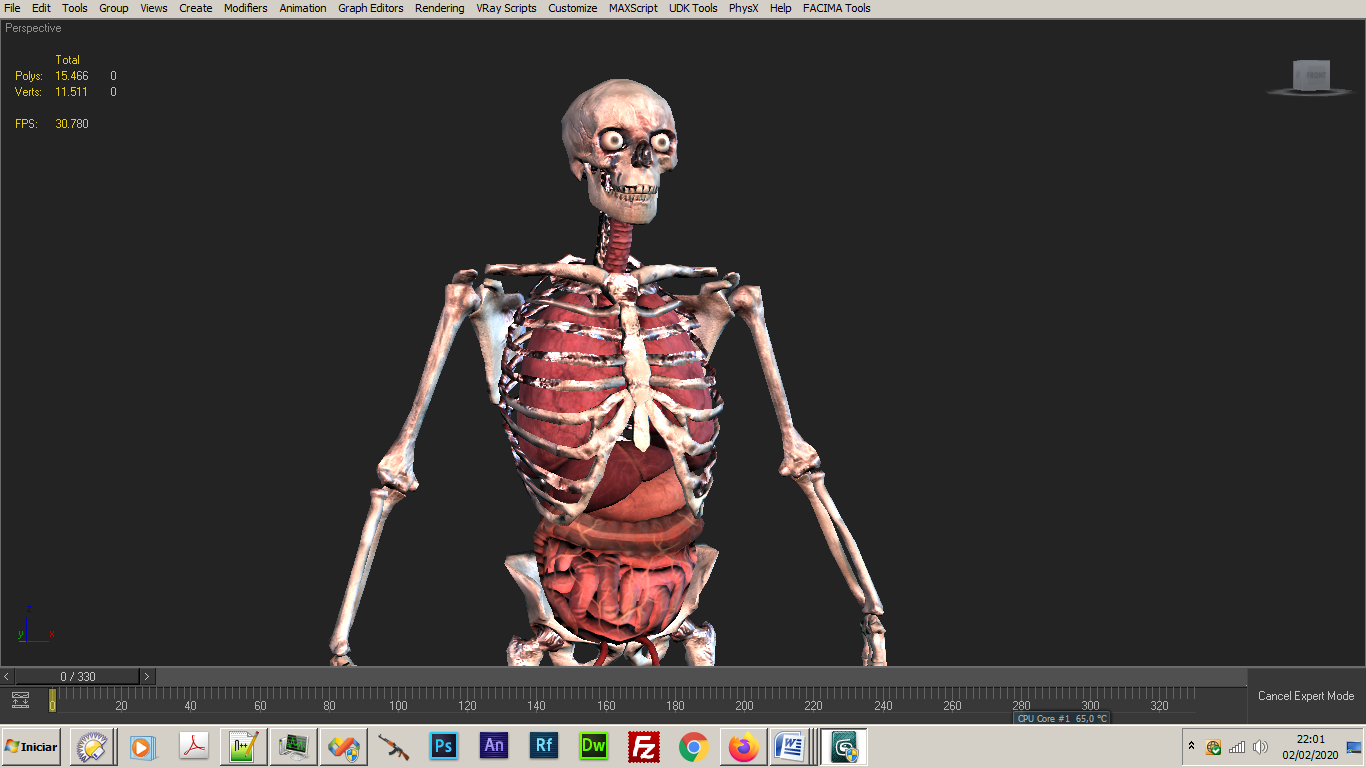
Task: Open Adobe Animate from the taskbar
Action: click(x=493, y=746)
